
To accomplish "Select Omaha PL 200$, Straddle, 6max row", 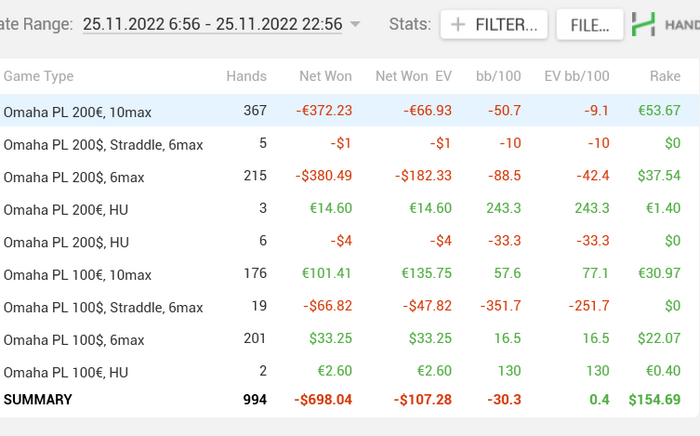I will [103, 144].
